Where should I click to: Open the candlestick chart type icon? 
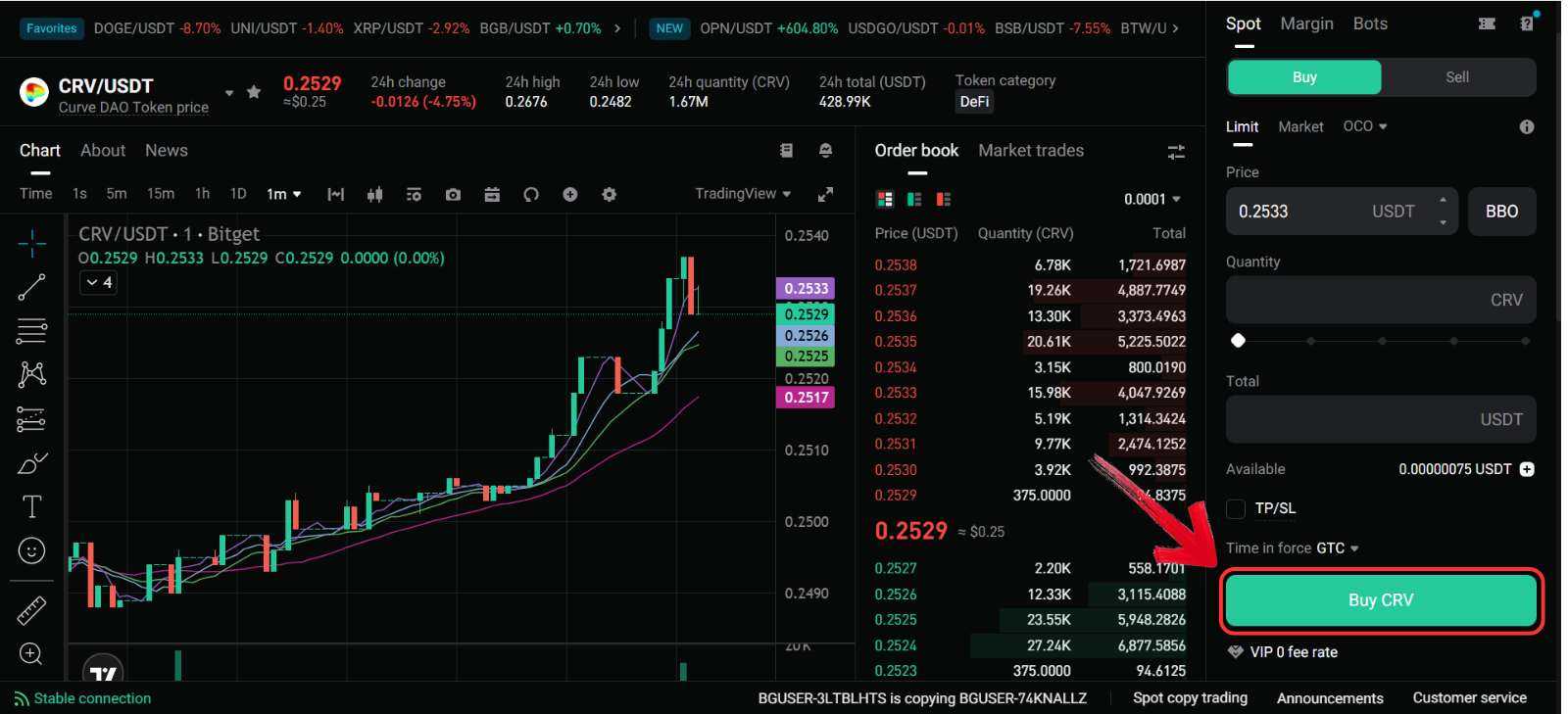[374, 194]
